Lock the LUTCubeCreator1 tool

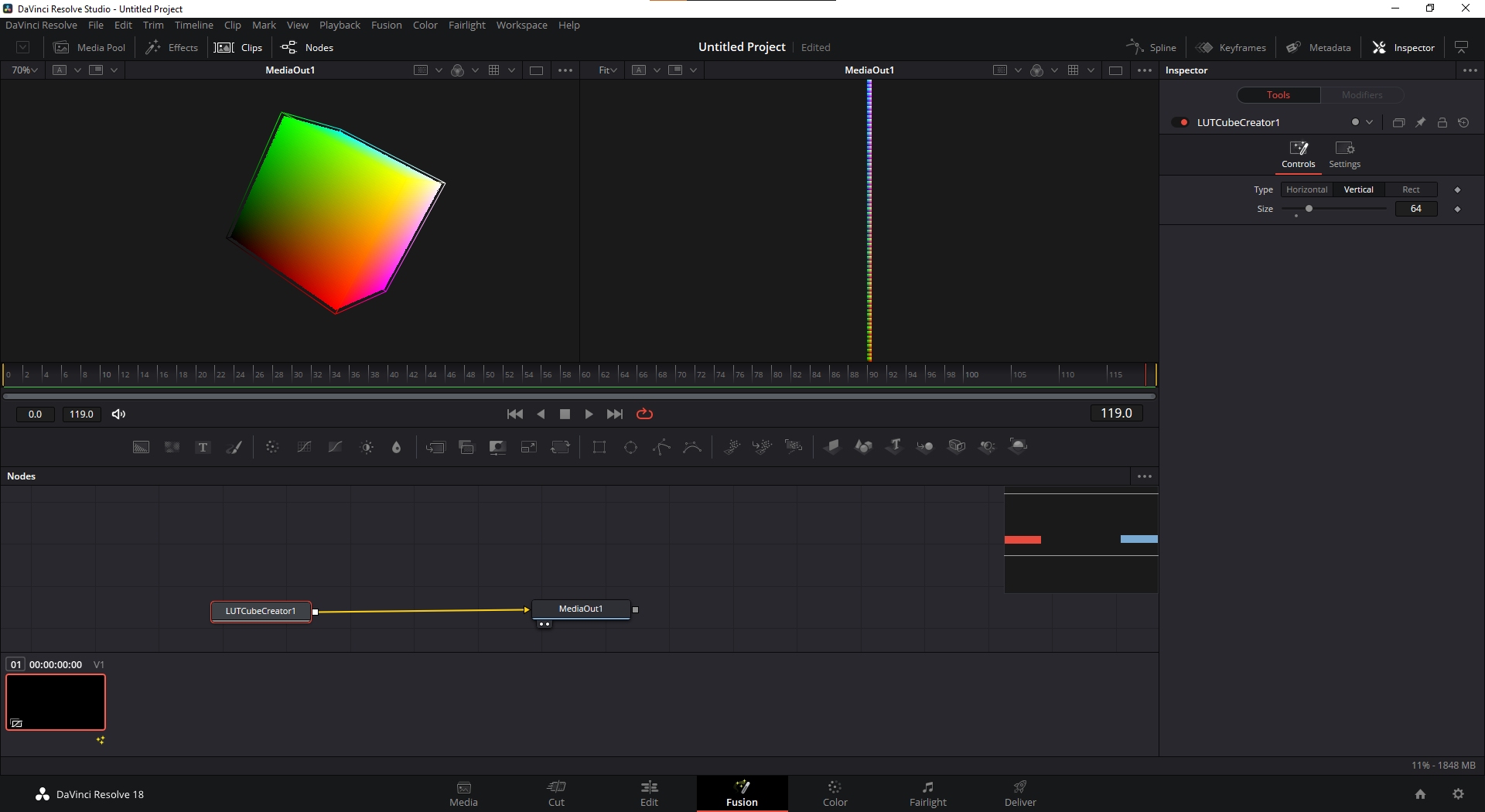pyautogui.click(x=1442, y=122)
